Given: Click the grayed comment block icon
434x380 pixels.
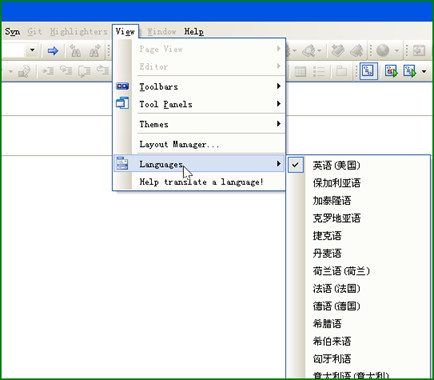Looking at the screenshot, I should tap(84, 71).
